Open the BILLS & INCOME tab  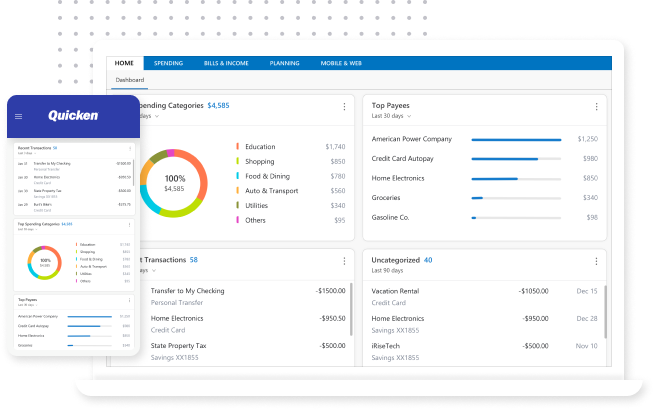(226, 63)
